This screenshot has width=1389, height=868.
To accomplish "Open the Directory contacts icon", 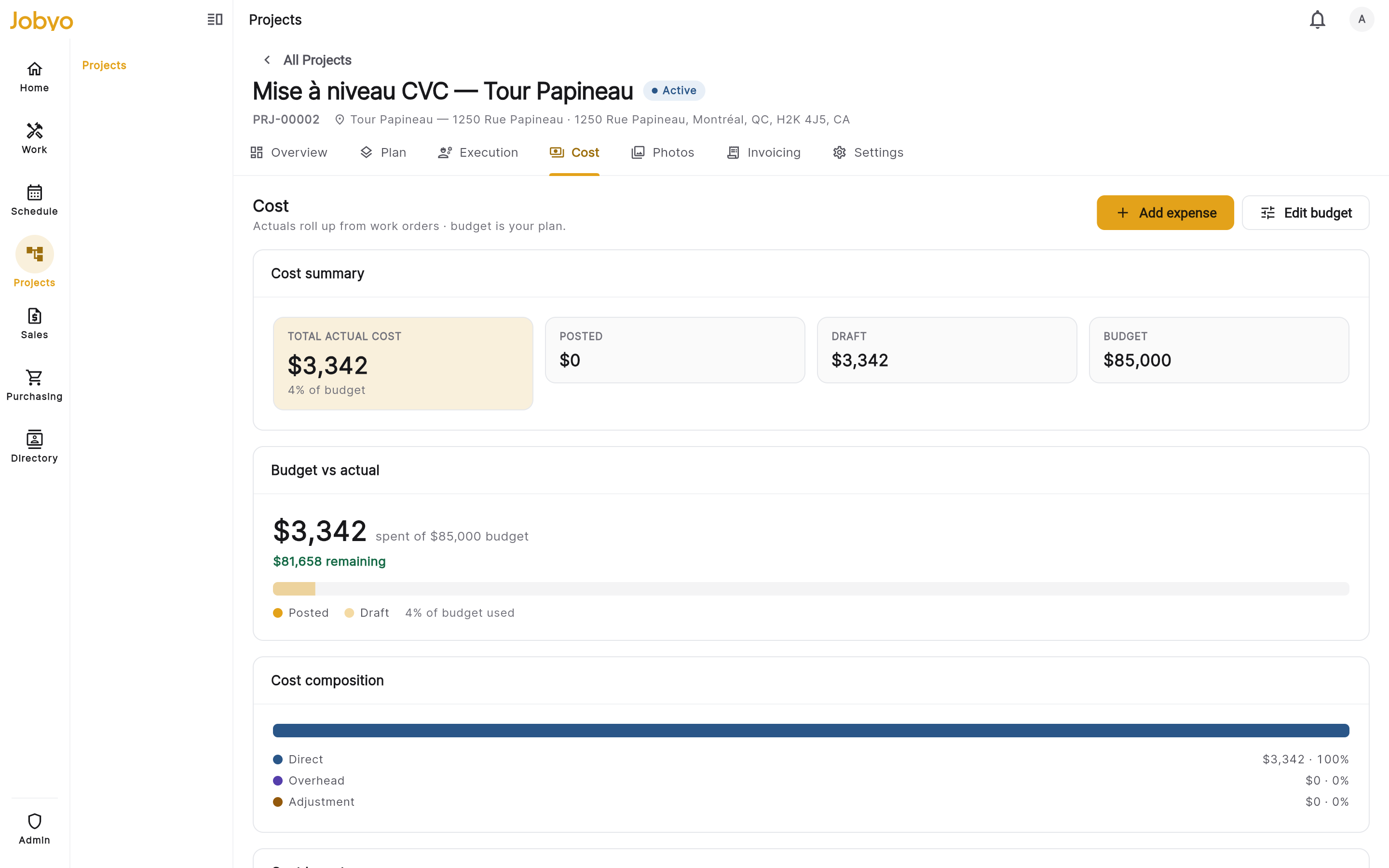I will [34, 439].
